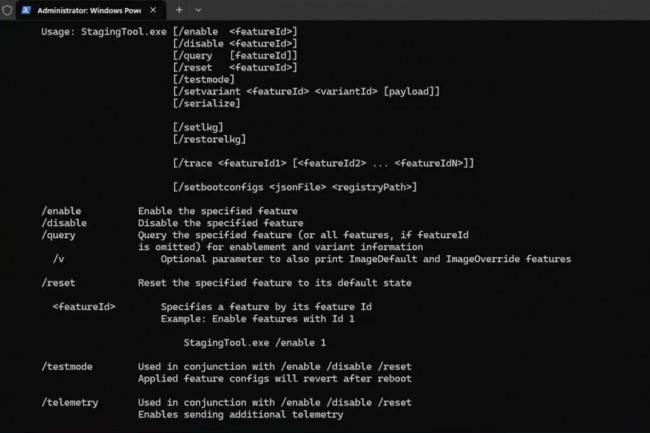Select the Administrator: Windows PowerShell tab
Screen dimensions: 650x433
pyautogui.click(x=88, y=10)
